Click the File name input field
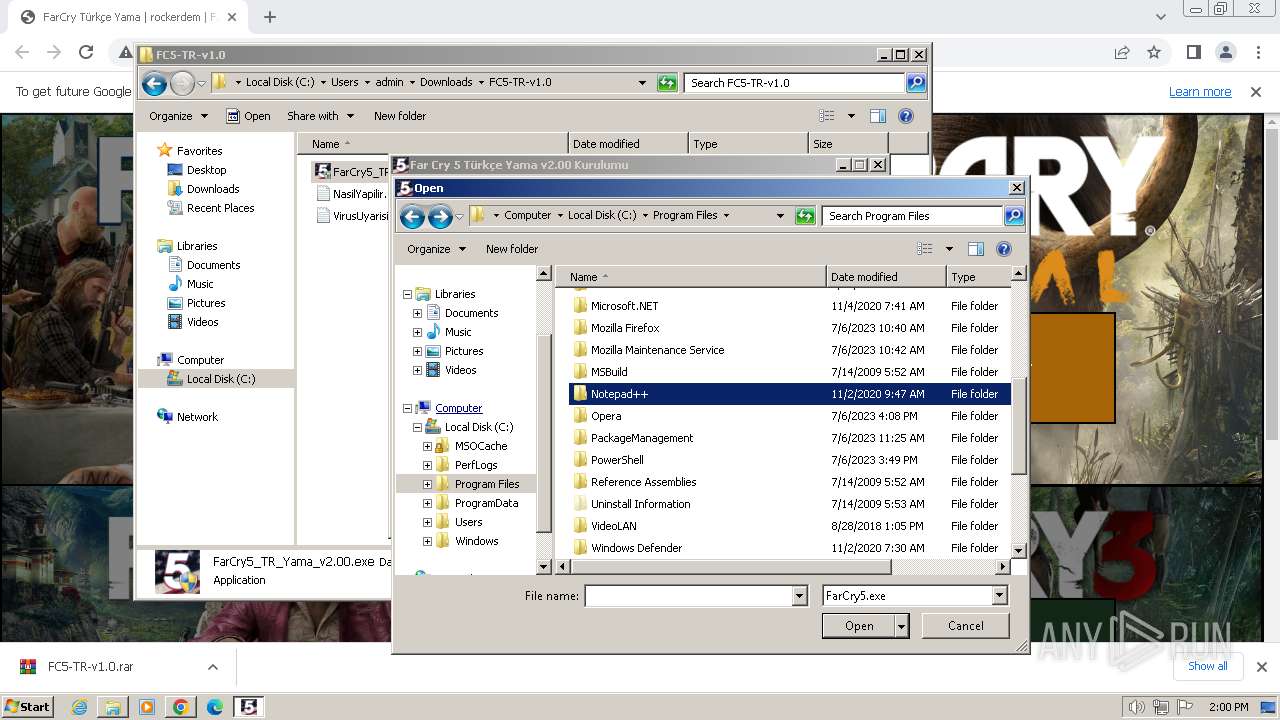This screenshot has width=1280, height=720. [689, 596]
